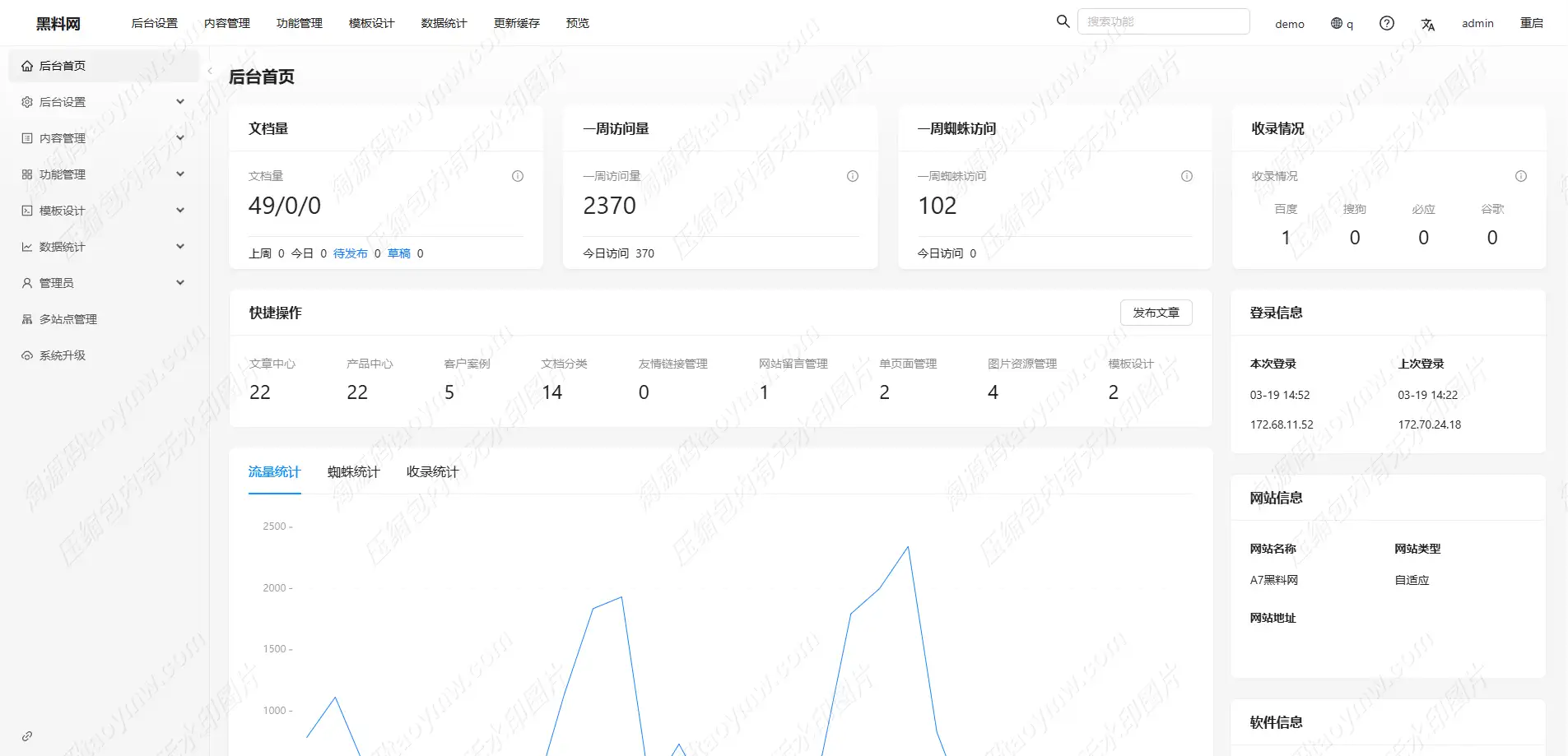
Task: Open the admin account menu
Action: [1477, 23]
